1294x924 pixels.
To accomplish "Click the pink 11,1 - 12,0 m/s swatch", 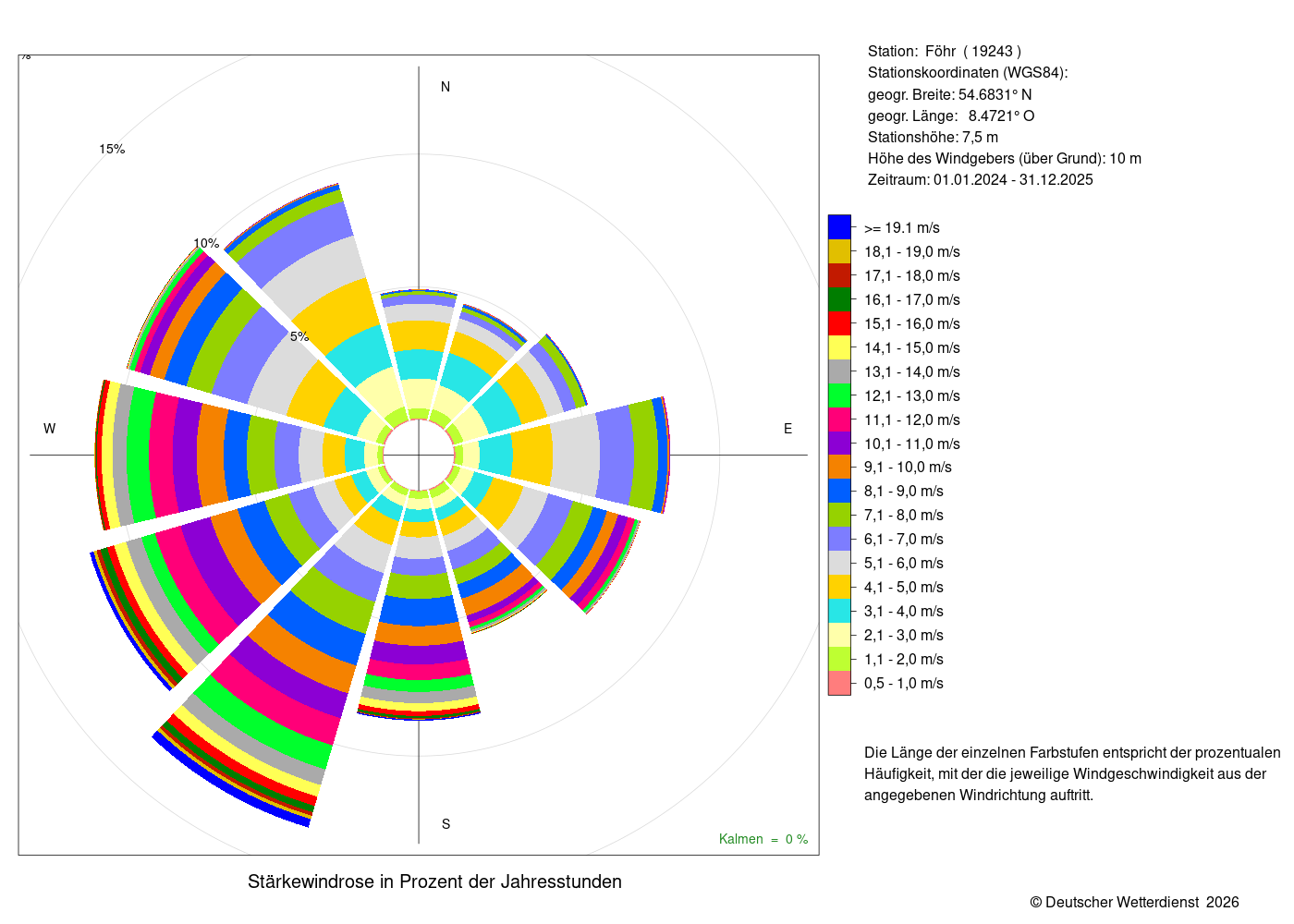I will point(839,419).
